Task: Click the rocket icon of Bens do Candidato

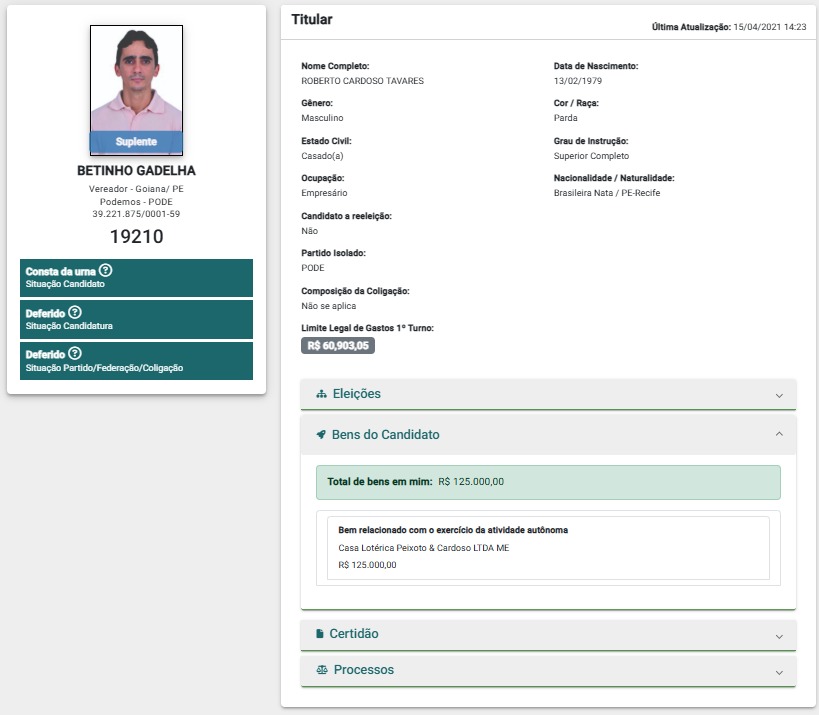Action: pos(321,435)
